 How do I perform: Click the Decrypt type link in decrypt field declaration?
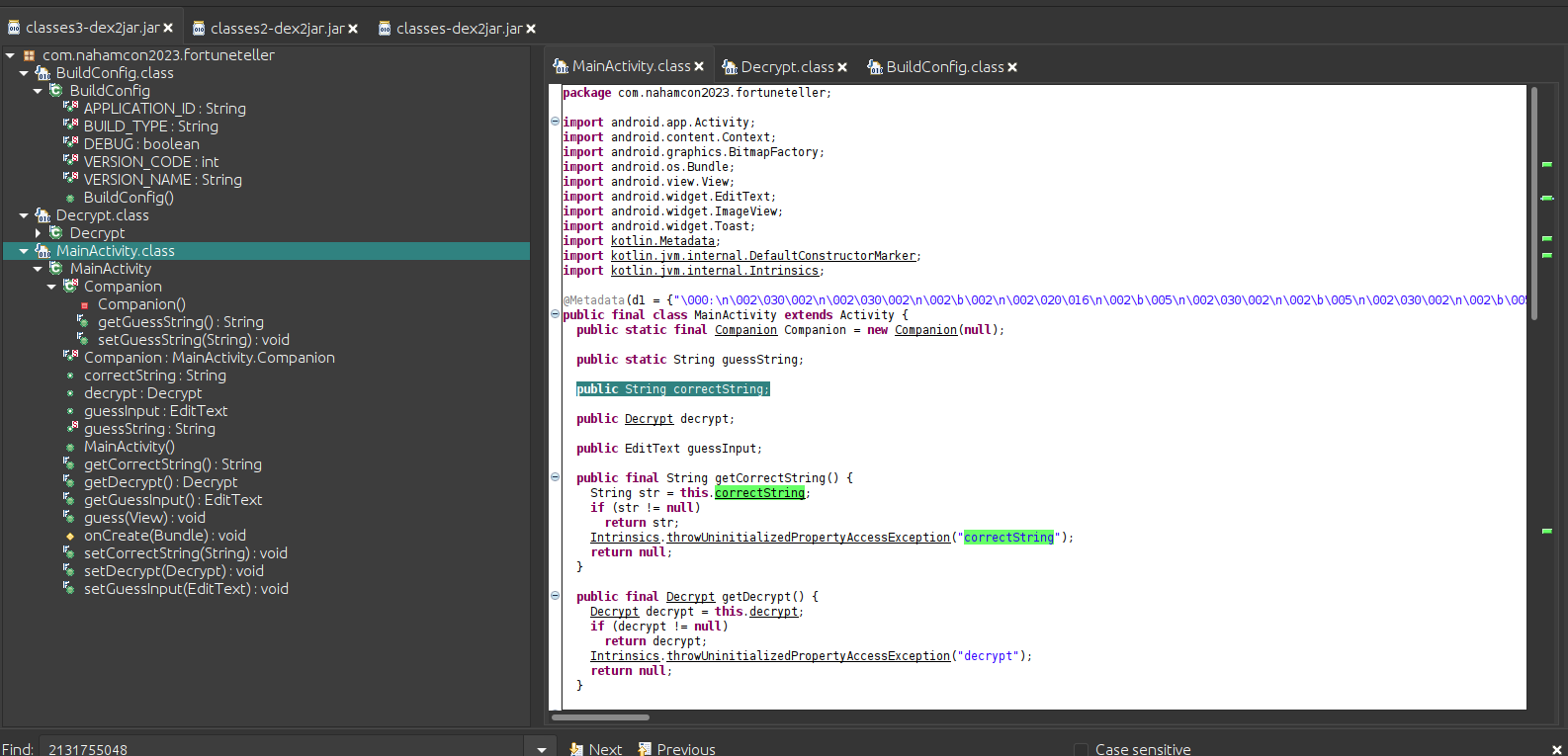pyautogui.click(x=649, y=419)
